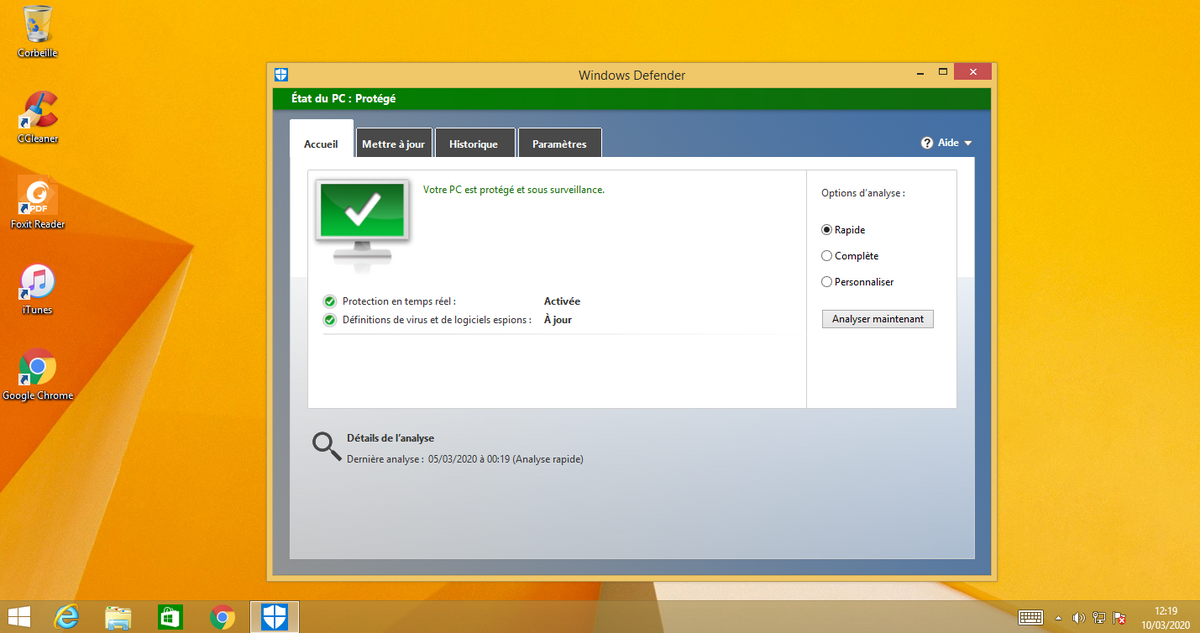Click the Aide question mark icon

[x=927, y=143]
